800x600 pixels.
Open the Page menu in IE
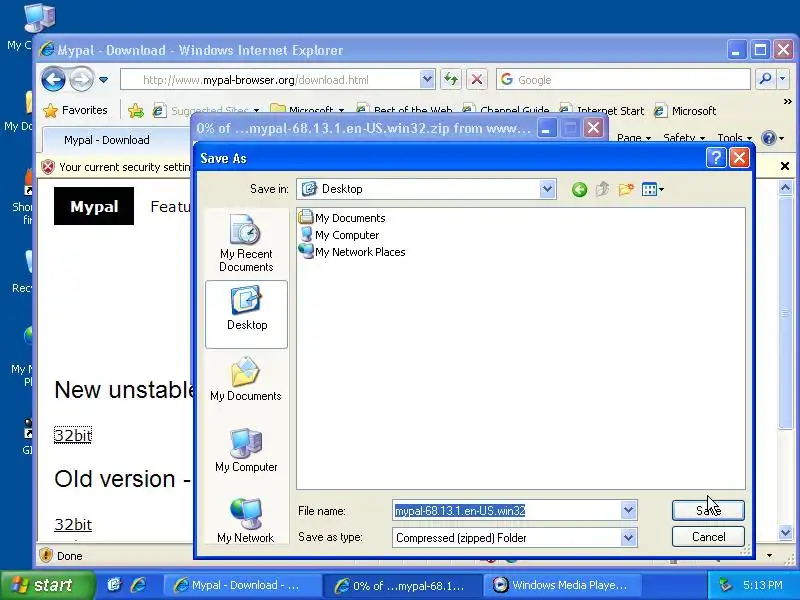(x=634, y=138)
